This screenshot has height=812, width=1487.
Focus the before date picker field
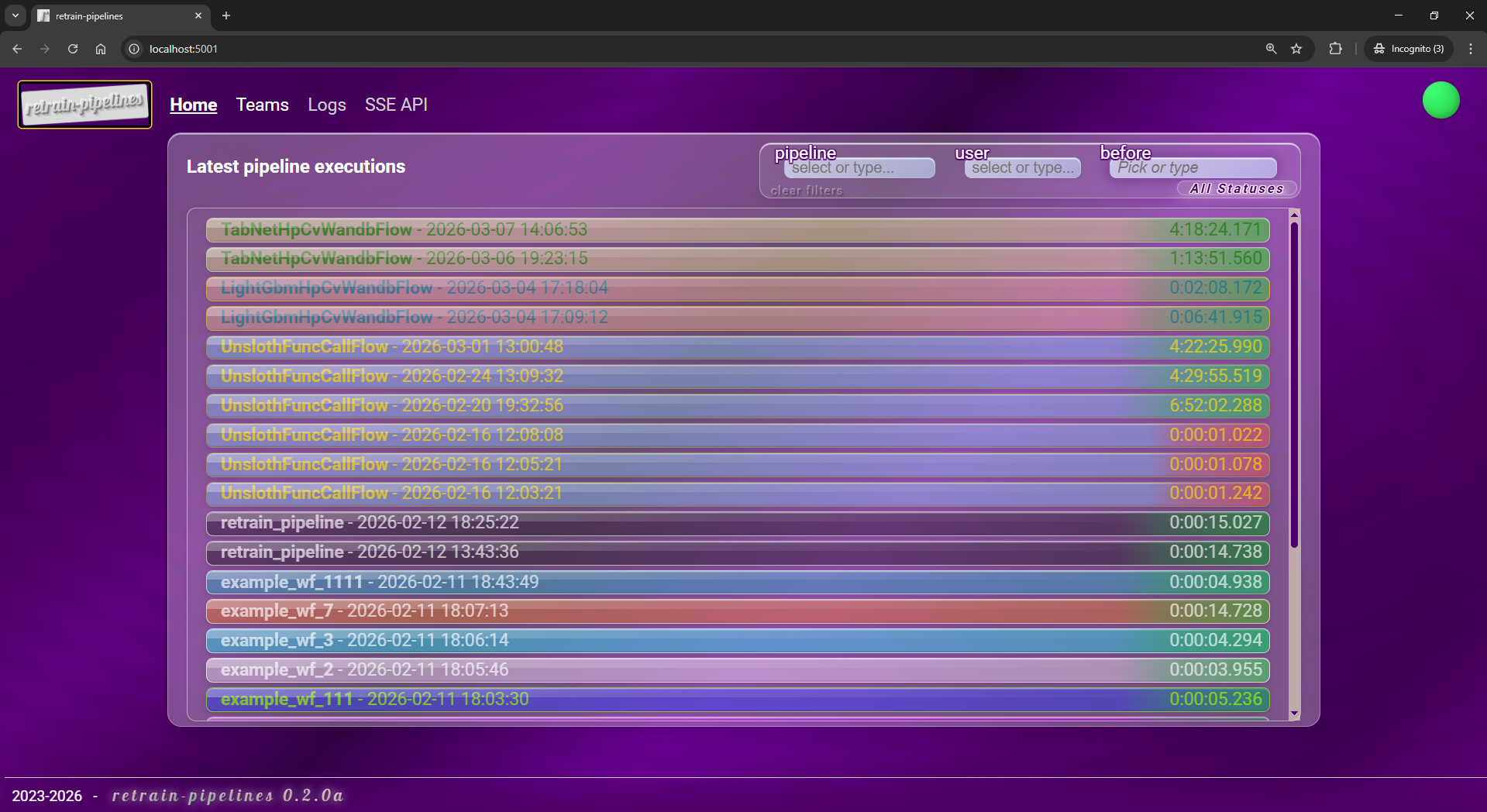(x=1193, y=167)
